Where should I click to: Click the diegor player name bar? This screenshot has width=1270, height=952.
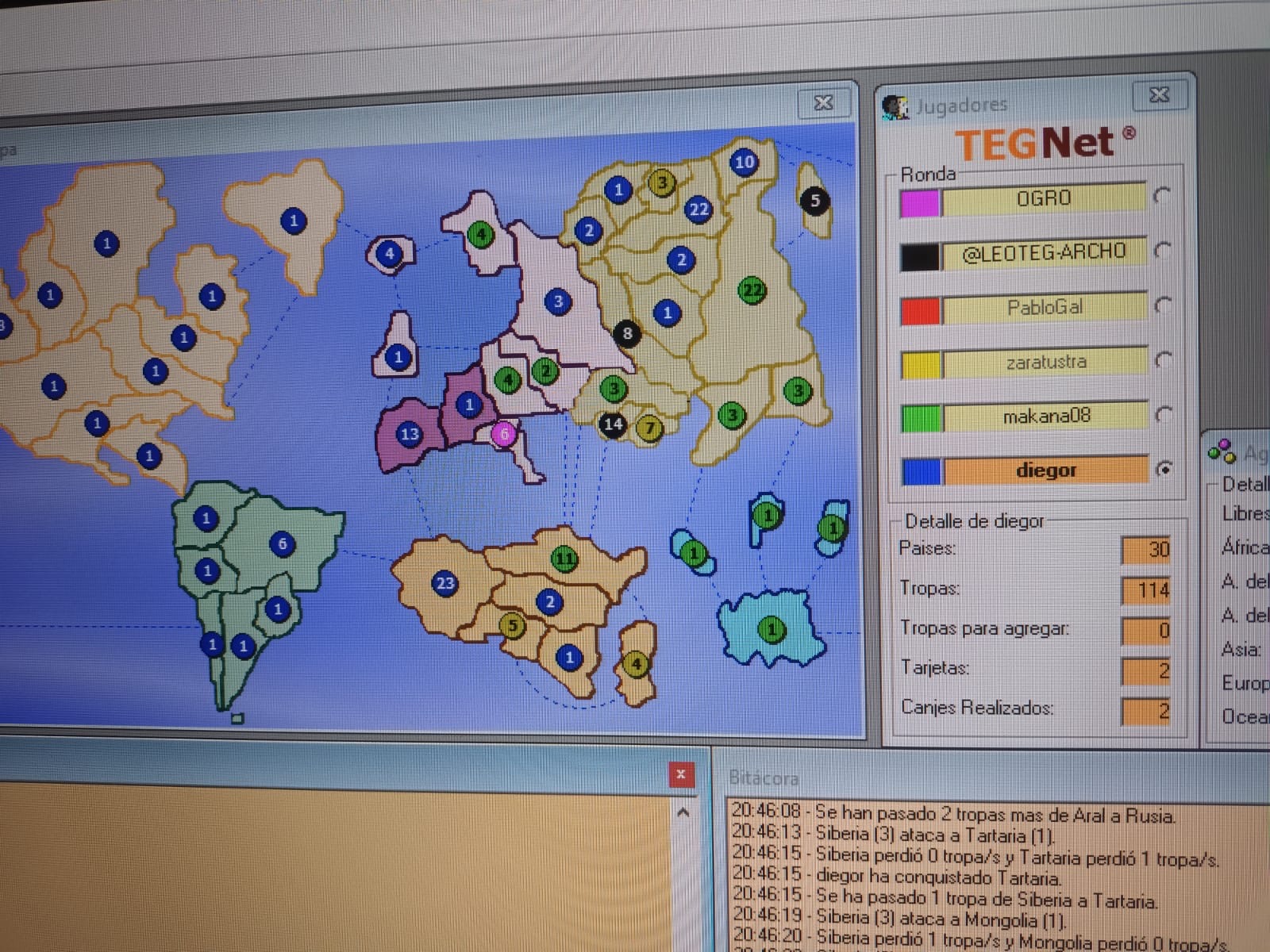1045,470
